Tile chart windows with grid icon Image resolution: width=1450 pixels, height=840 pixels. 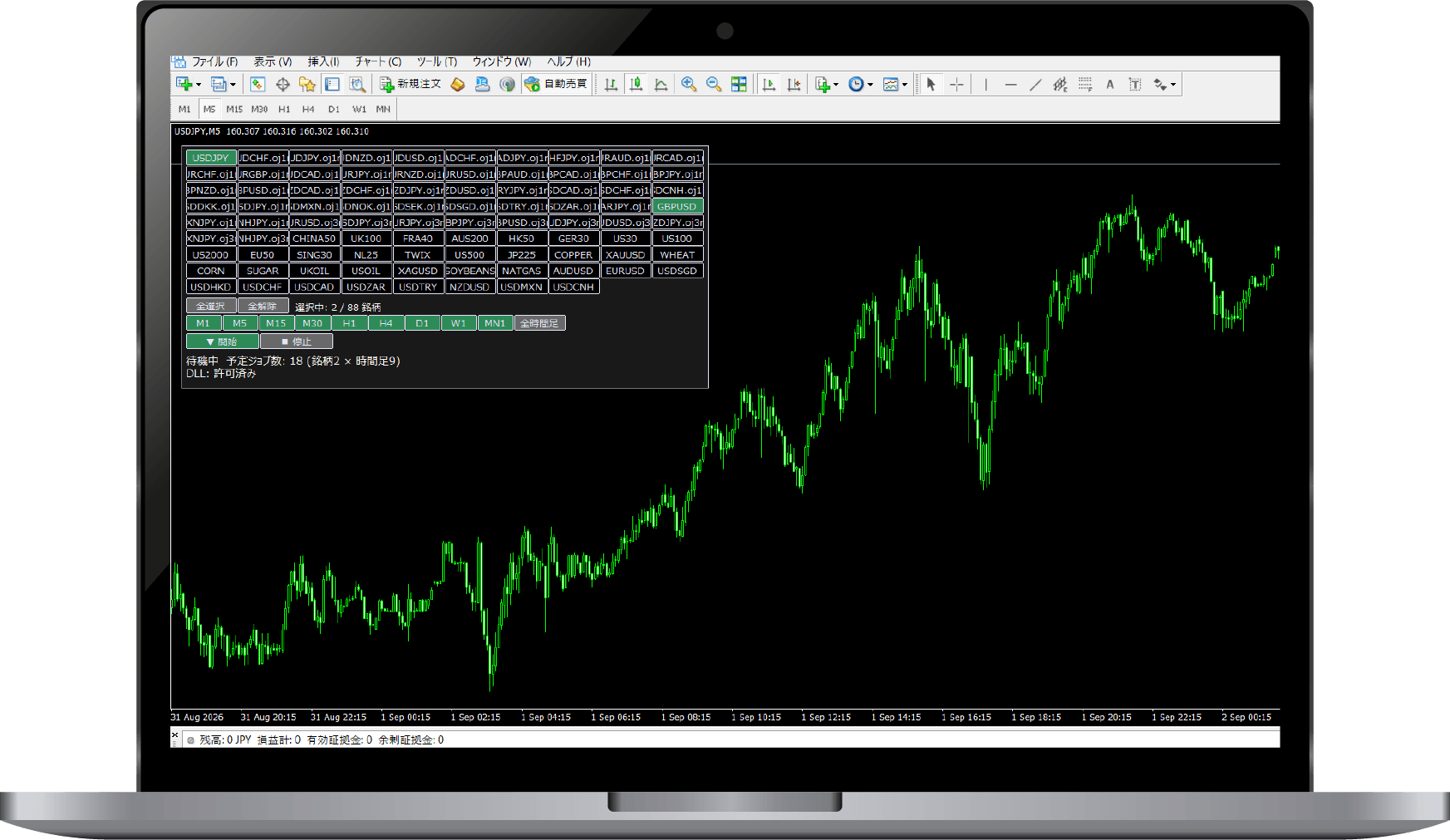pyautogui.click(x=739, y=84)
